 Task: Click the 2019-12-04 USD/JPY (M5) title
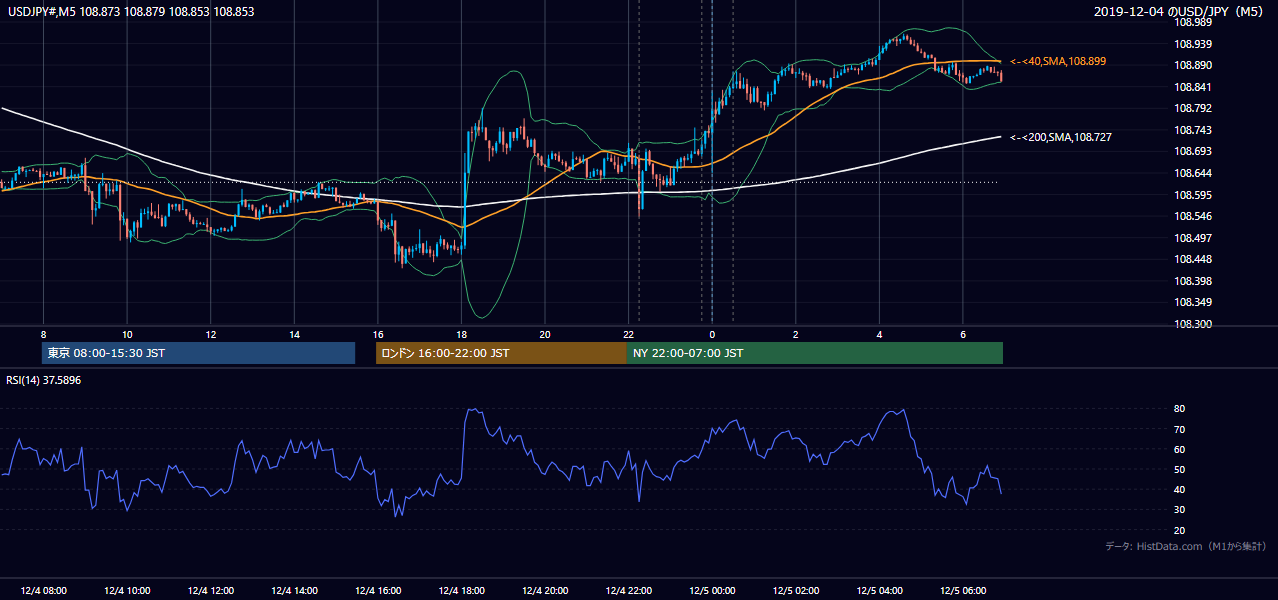[x=1180, y=11]
